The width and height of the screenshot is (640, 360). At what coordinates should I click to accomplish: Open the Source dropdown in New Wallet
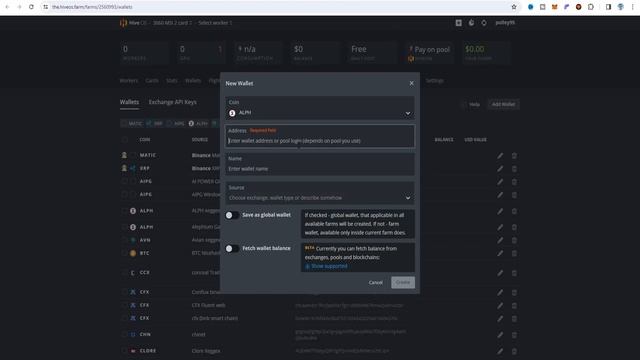[320, 193]
